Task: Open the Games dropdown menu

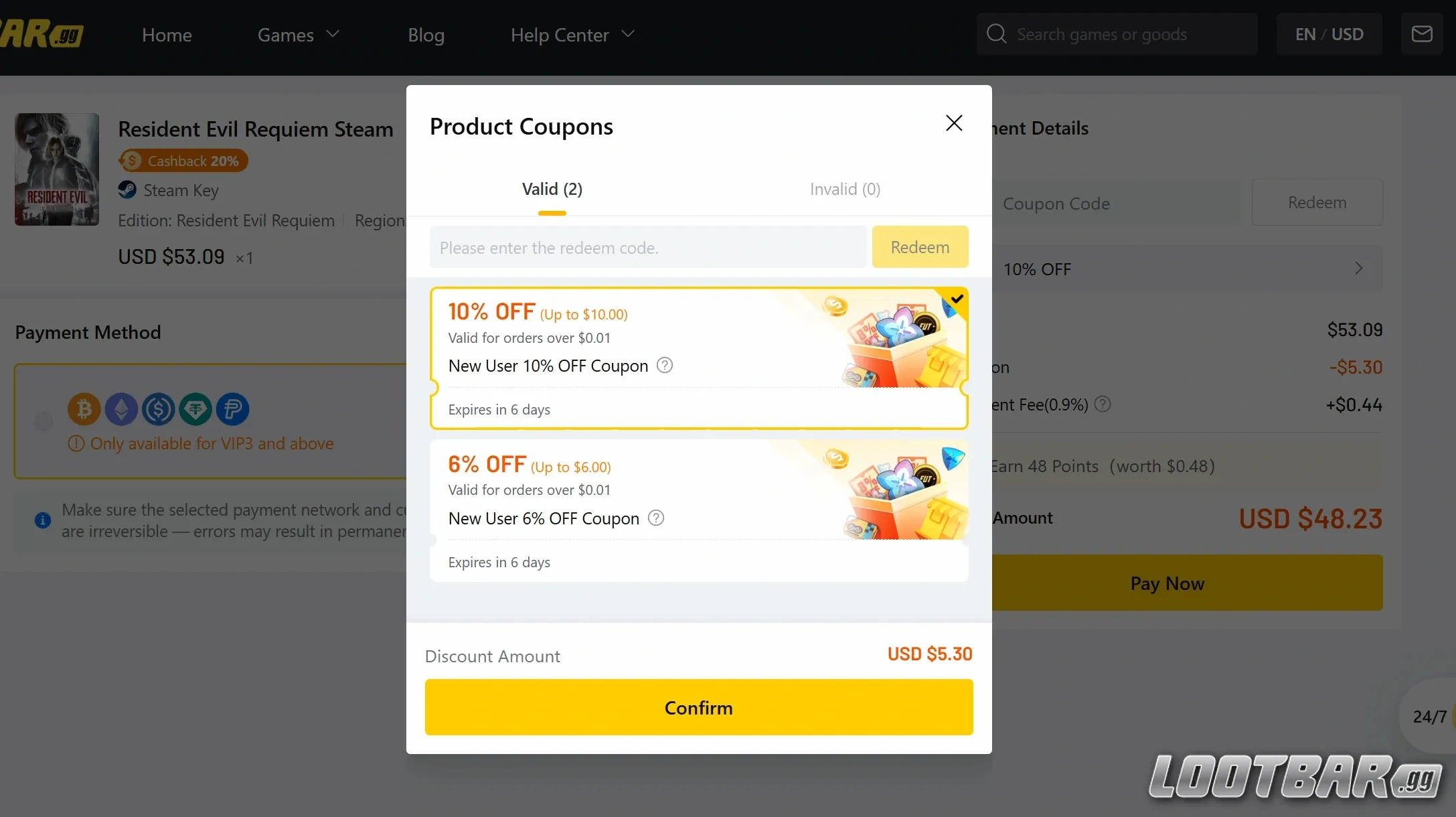Action: [x=297, y=34]
